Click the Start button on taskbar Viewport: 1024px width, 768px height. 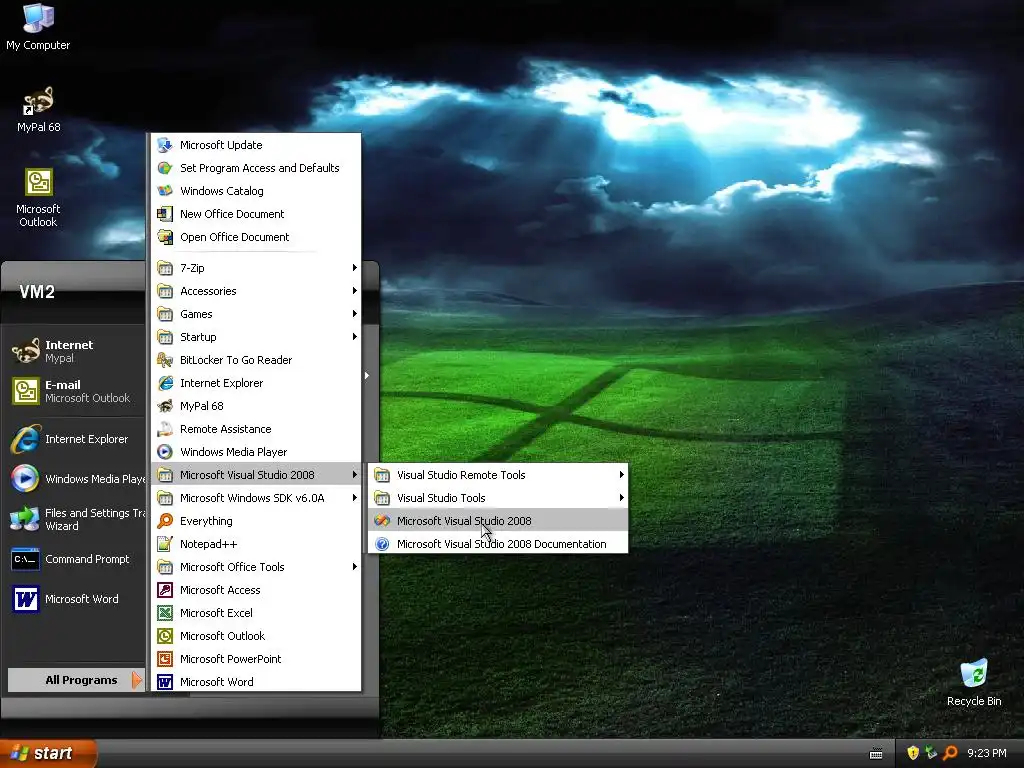48,753
